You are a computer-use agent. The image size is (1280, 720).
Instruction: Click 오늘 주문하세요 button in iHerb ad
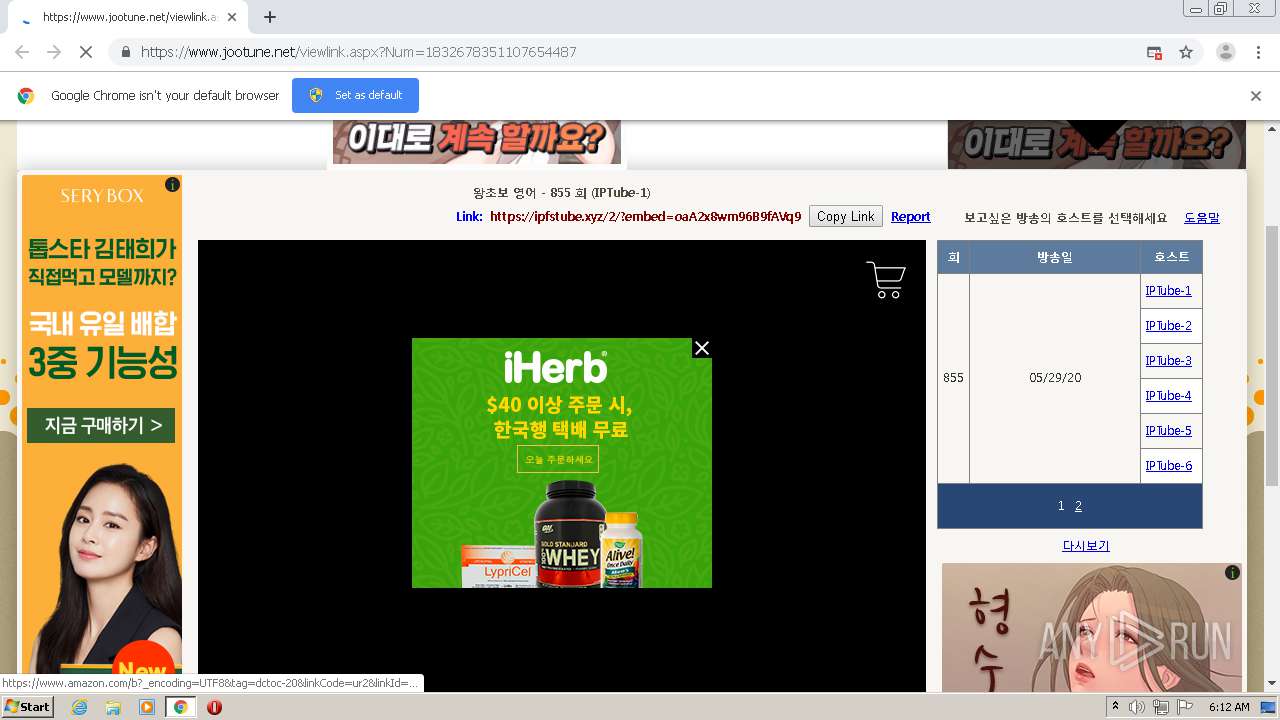558,459
